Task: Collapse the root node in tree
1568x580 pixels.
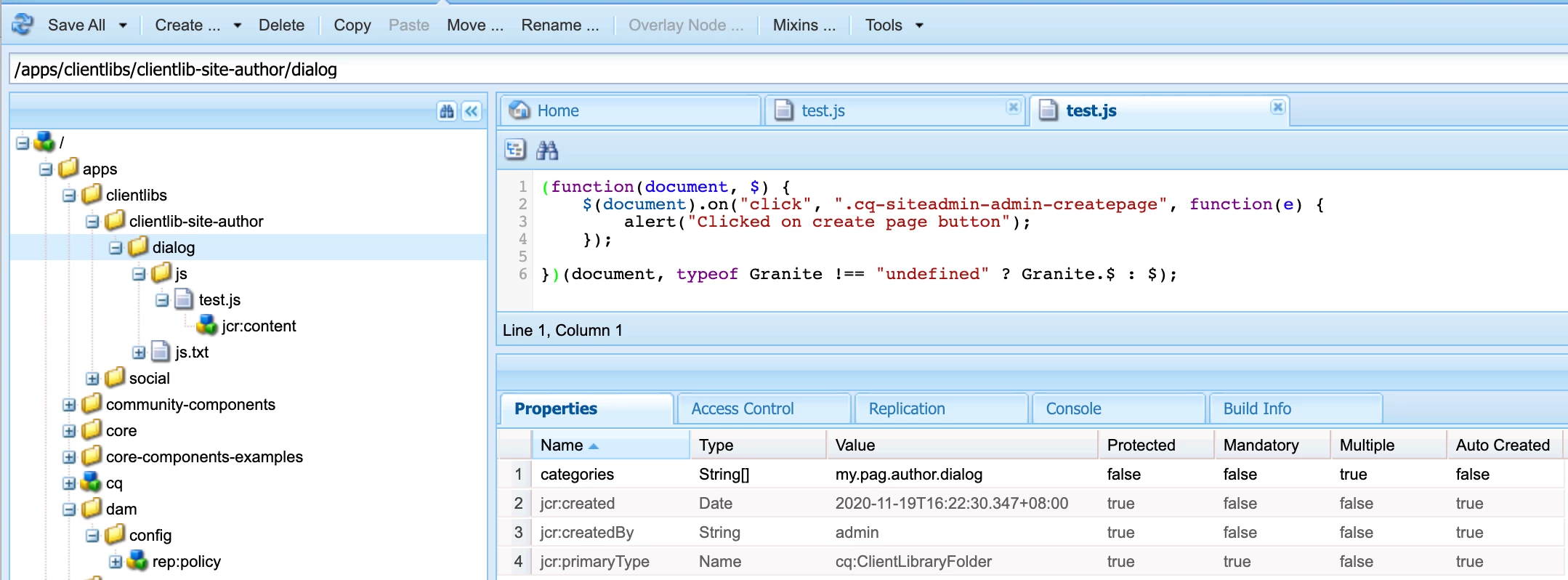Action: tap(23, 142)
